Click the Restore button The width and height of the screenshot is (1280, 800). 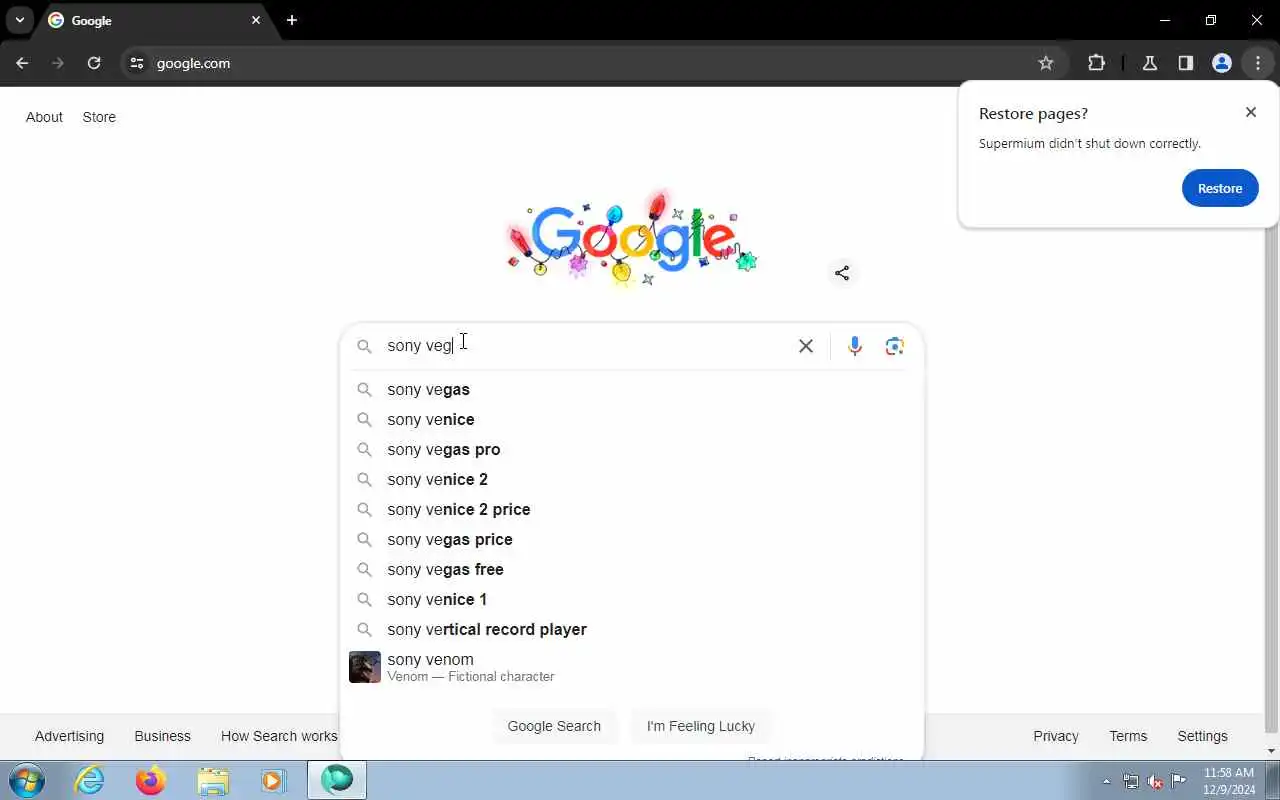tap(1220, 188)
